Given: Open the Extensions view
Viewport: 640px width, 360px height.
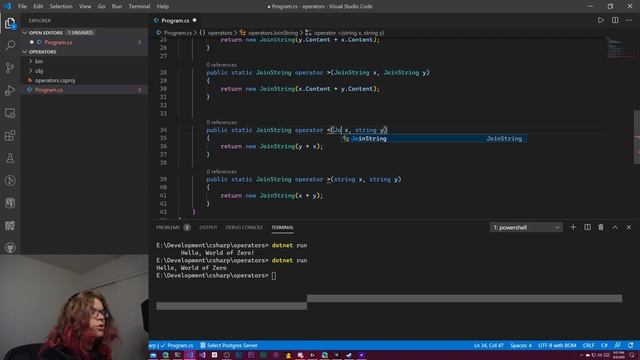Looking at the screenshot, I should coord(10,136).
